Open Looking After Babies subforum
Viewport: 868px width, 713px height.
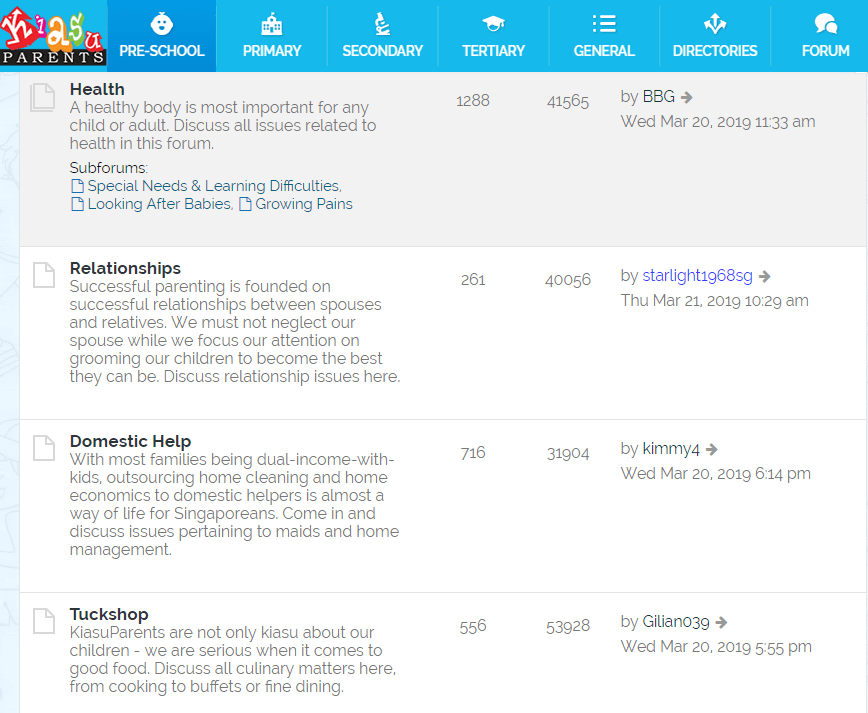(159, 204)
